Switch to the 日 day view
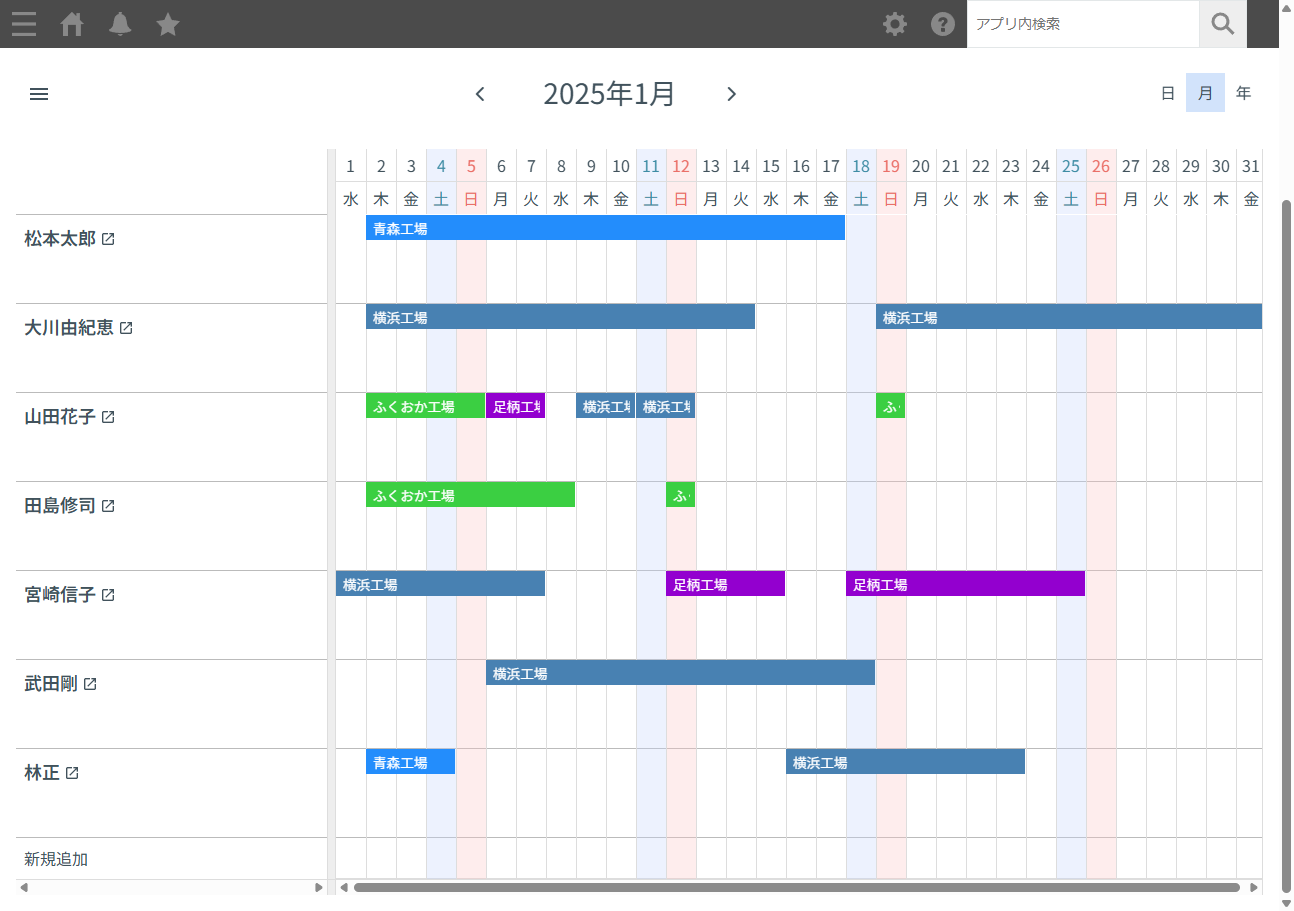The height and width of the screenshot is (911, 1294). pos(1167,93)
